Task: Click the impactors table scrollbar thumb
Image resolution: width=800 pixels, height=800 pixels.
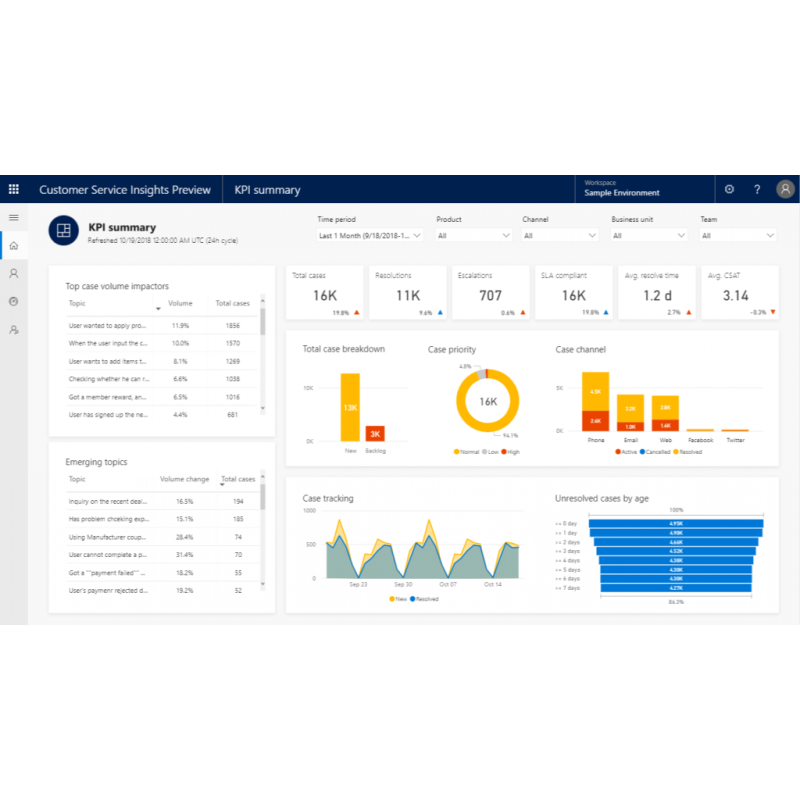Action: pyautogui.click(x=263, y=321)
